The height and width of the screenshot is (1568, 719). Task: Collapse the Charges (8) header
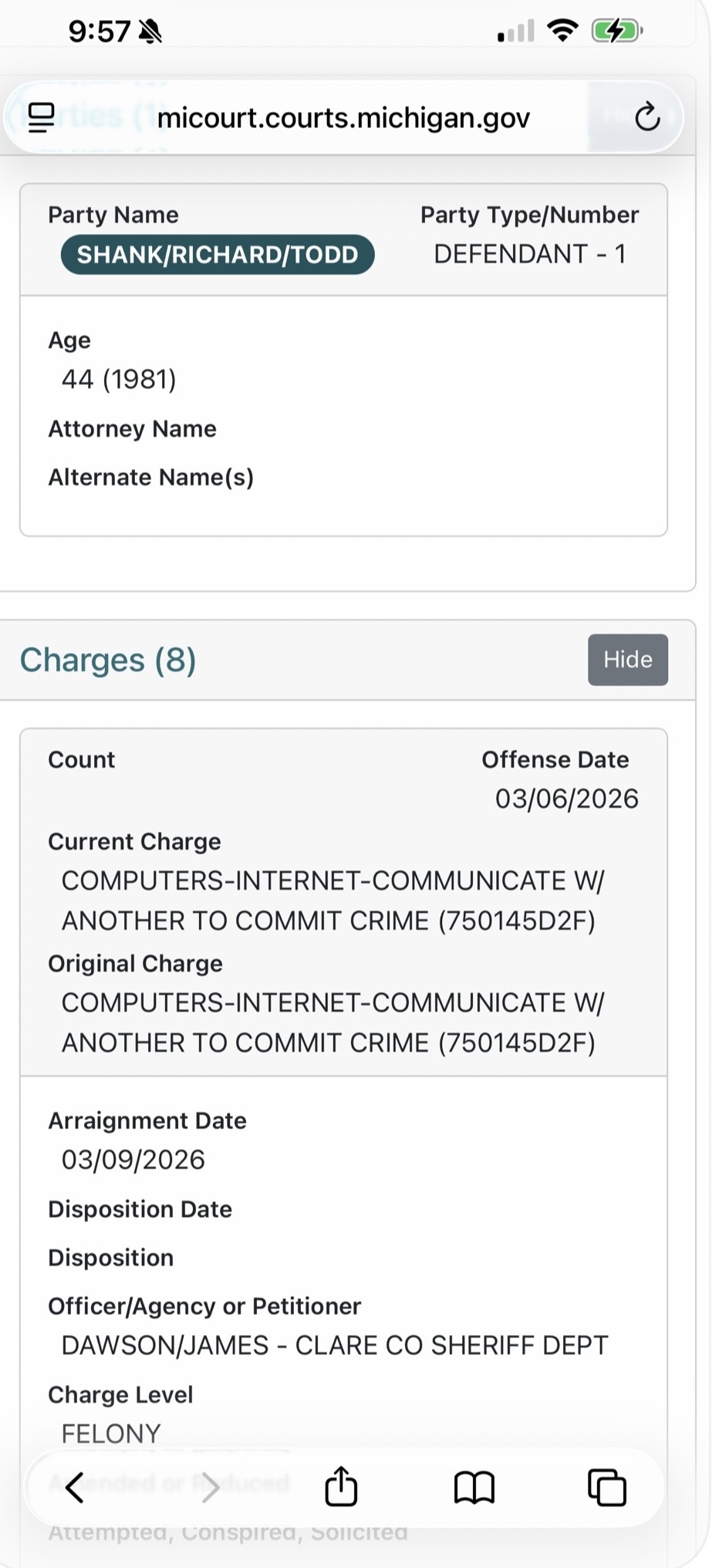pos(108,661)
